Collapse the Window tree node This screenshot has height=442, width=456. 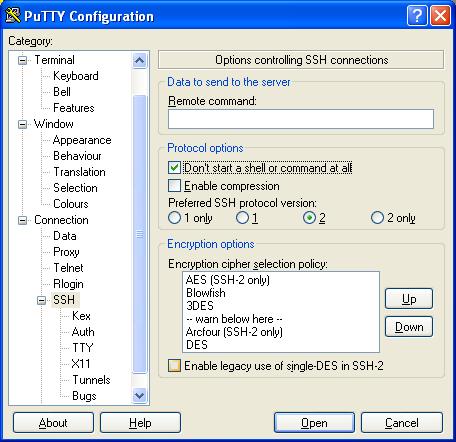point(22,124)
